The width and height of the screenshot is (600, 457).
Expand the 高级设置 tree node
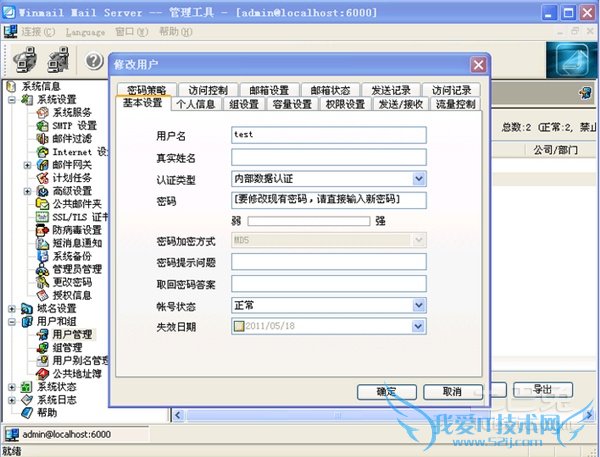click(27, 191)
